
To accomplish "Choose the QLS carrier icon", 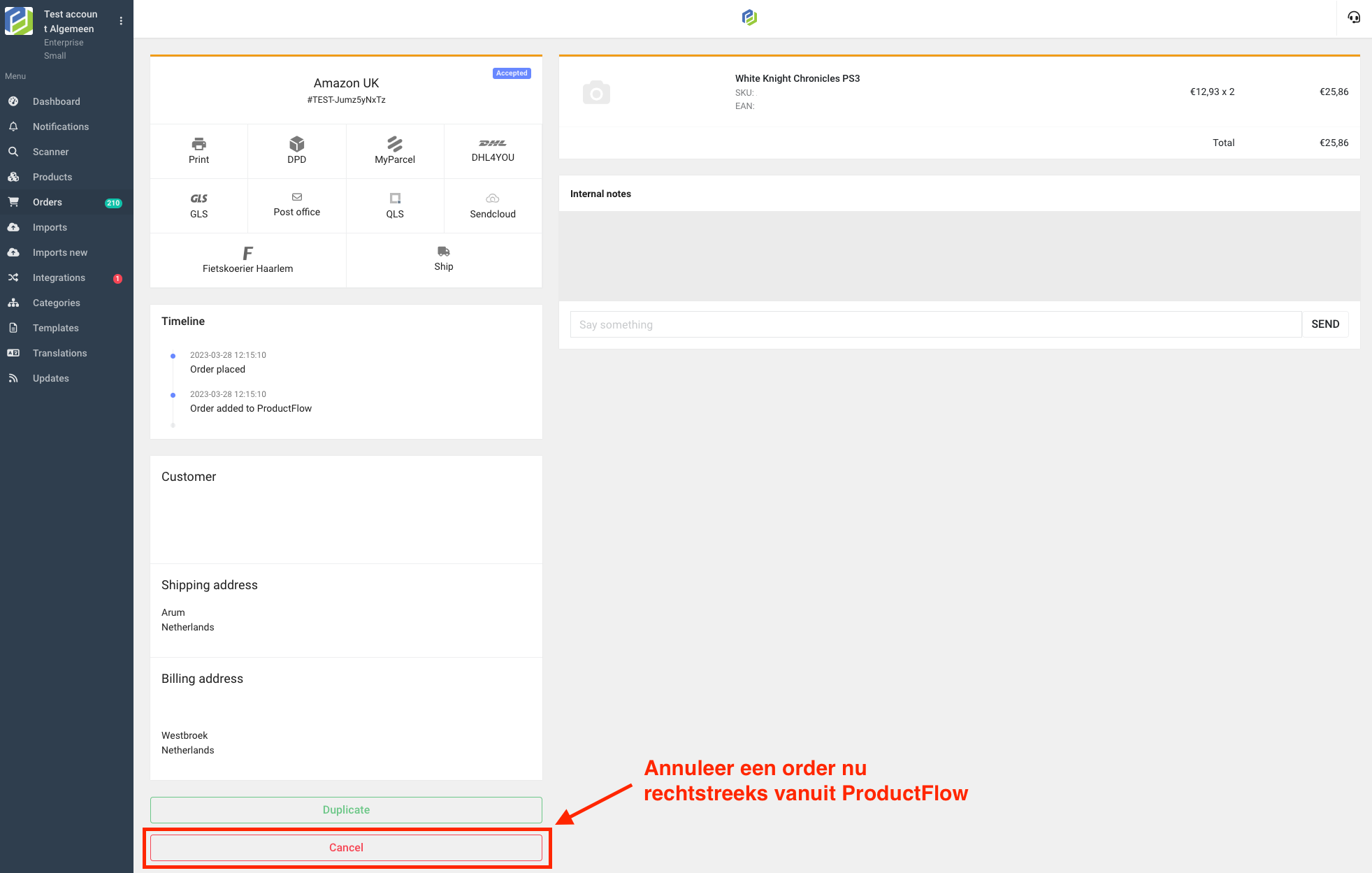I will pyautogui.click(x=395, y=199).
